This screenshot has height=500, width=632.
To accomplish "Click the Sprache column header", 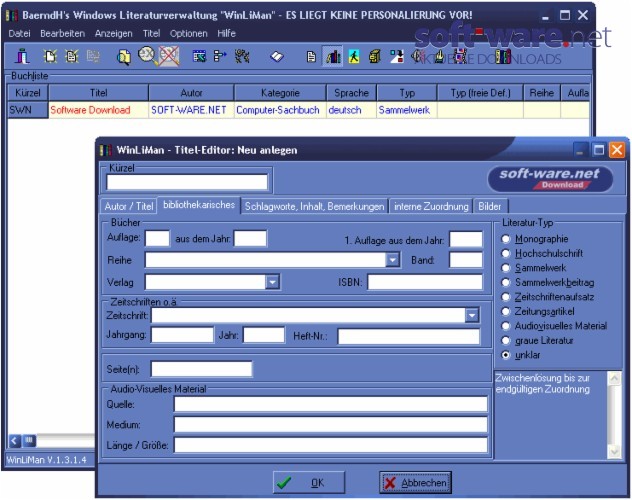I will point(351,93).
